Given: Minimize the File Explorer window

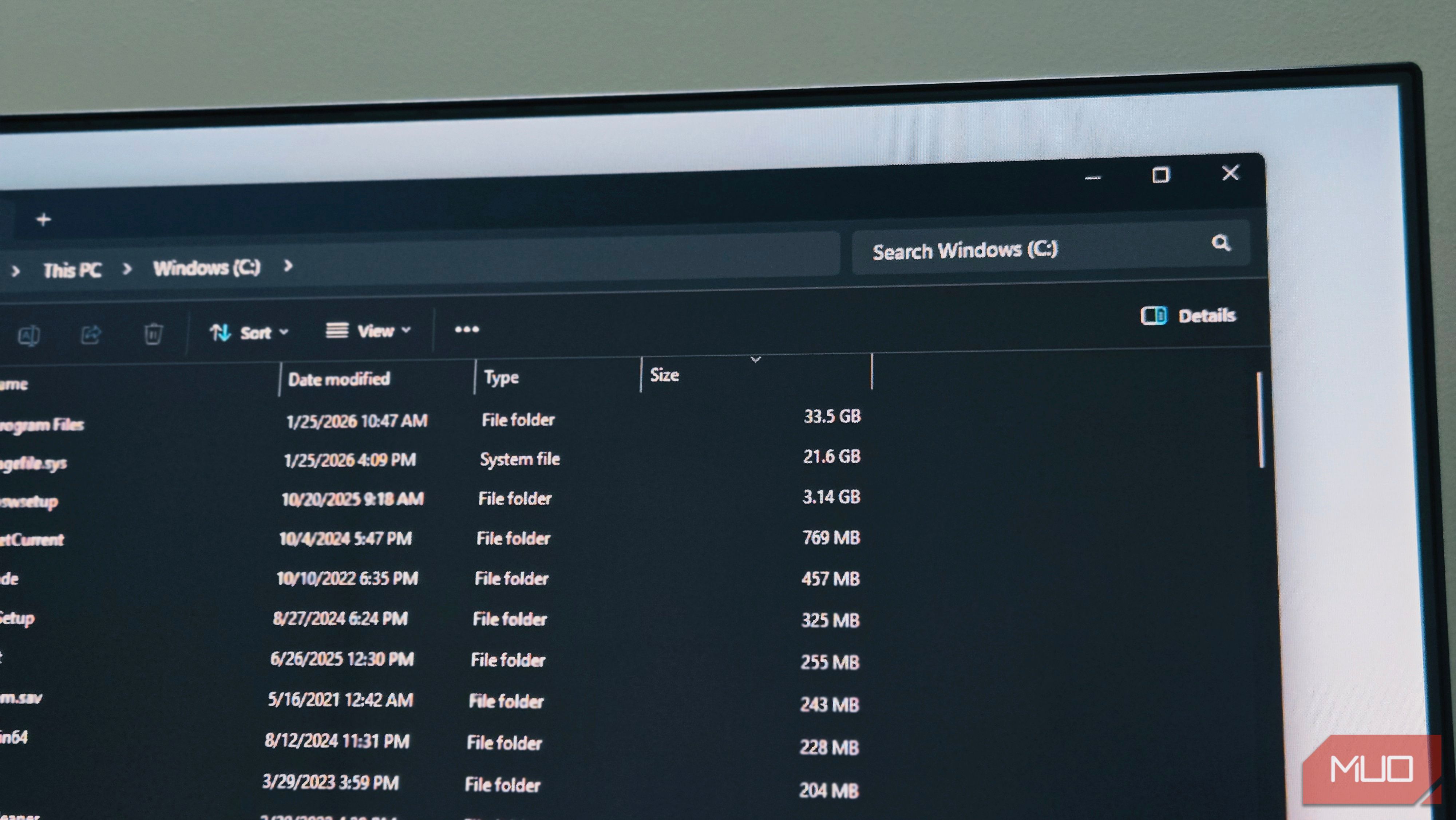Looking at the screenshot, I should [1093, 178].
